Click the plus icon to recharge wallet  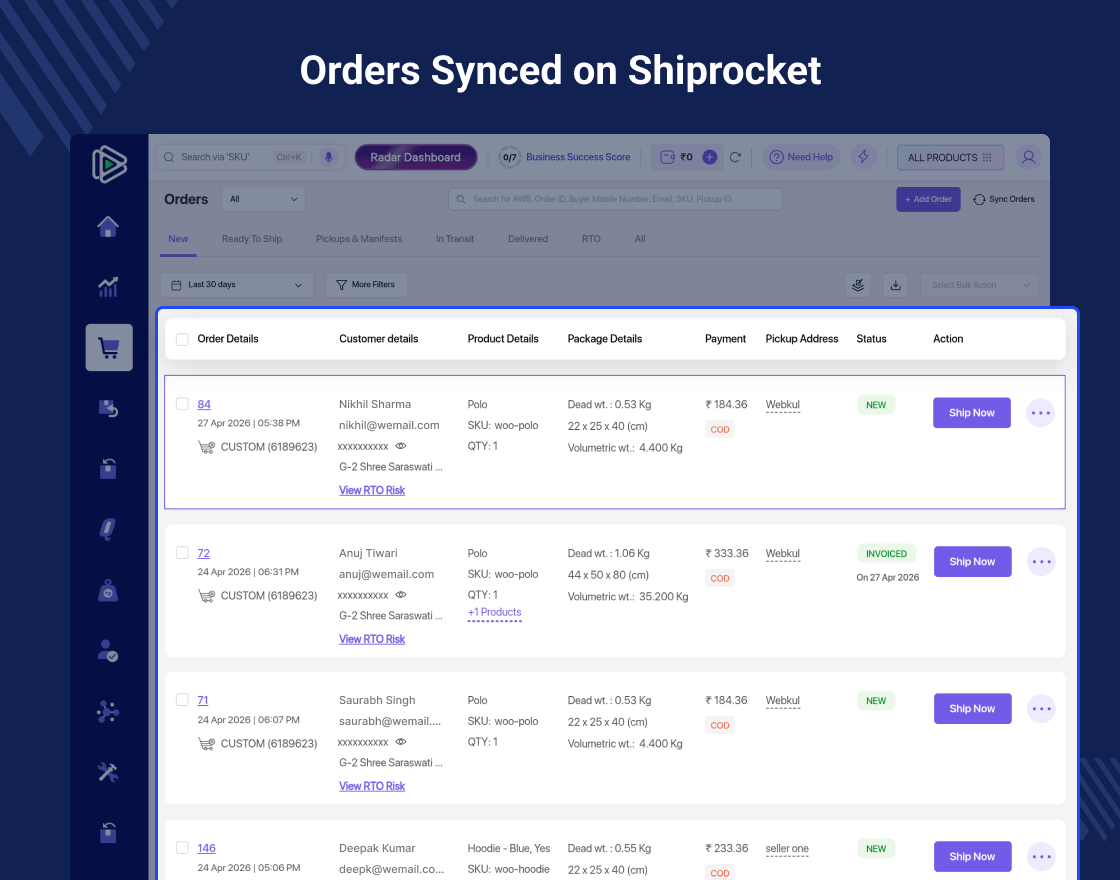[709, 157]
